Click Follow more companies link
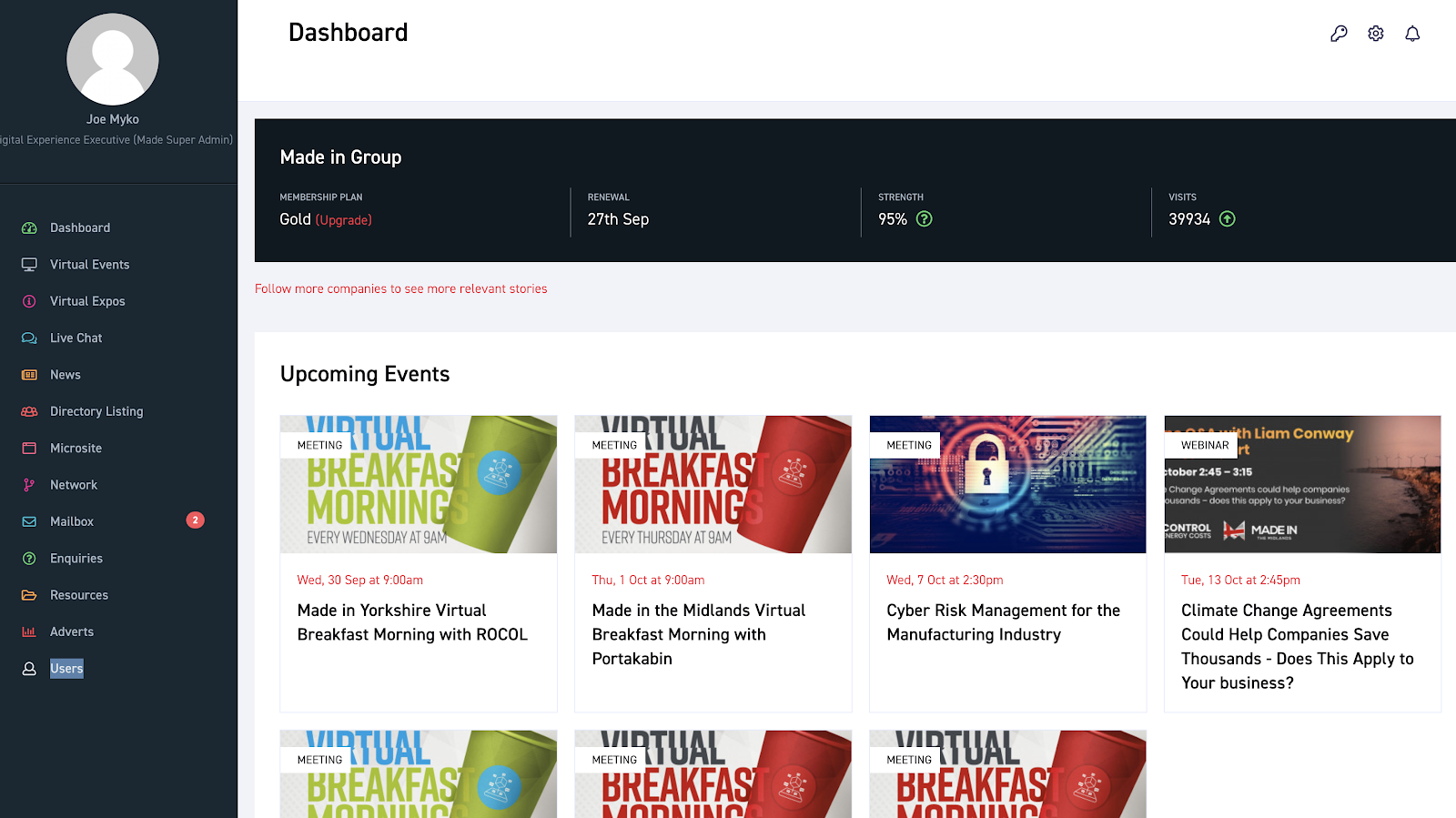The image size is (1456, 818). click(x=401, y=288)
